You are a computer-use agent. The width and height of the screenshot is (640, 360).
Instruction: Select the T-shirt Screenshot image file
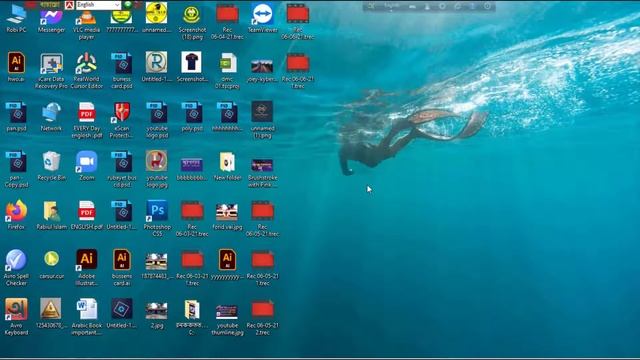[x=192, y=67]
